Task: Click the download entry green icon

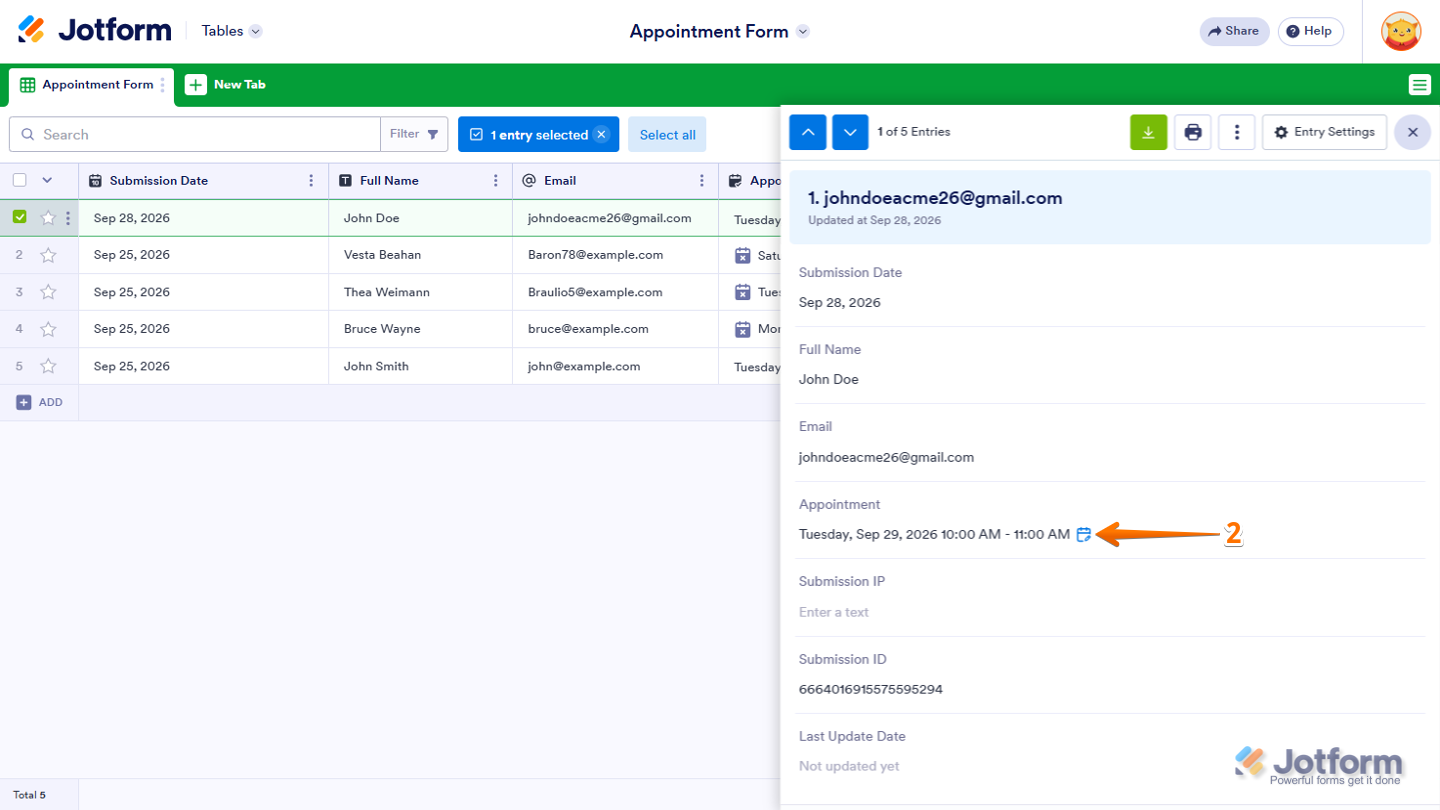Action: pos(1148,132)
